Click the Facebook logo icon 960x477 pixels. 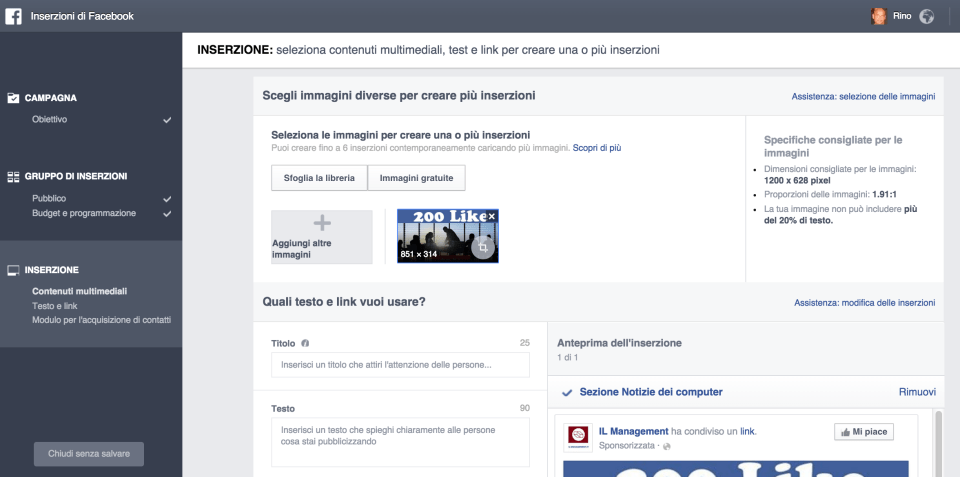click(14, 16)
